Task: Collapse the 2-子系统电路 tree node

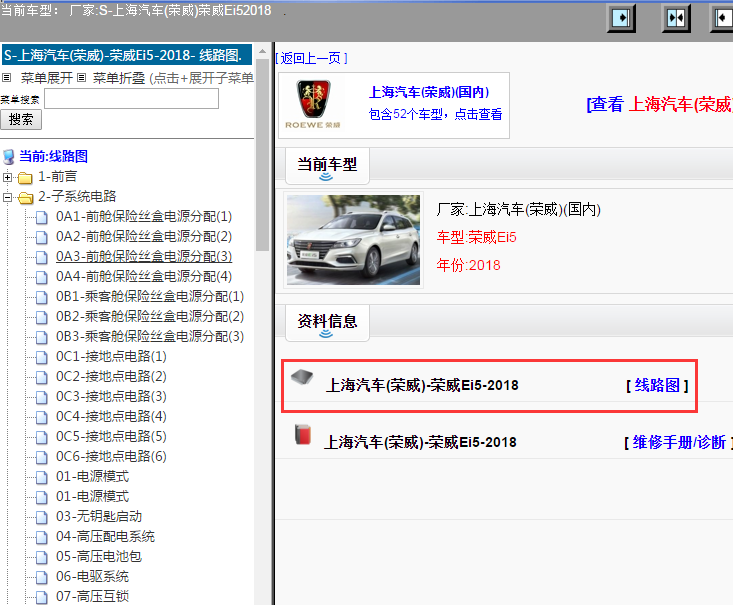Action: 7,197
